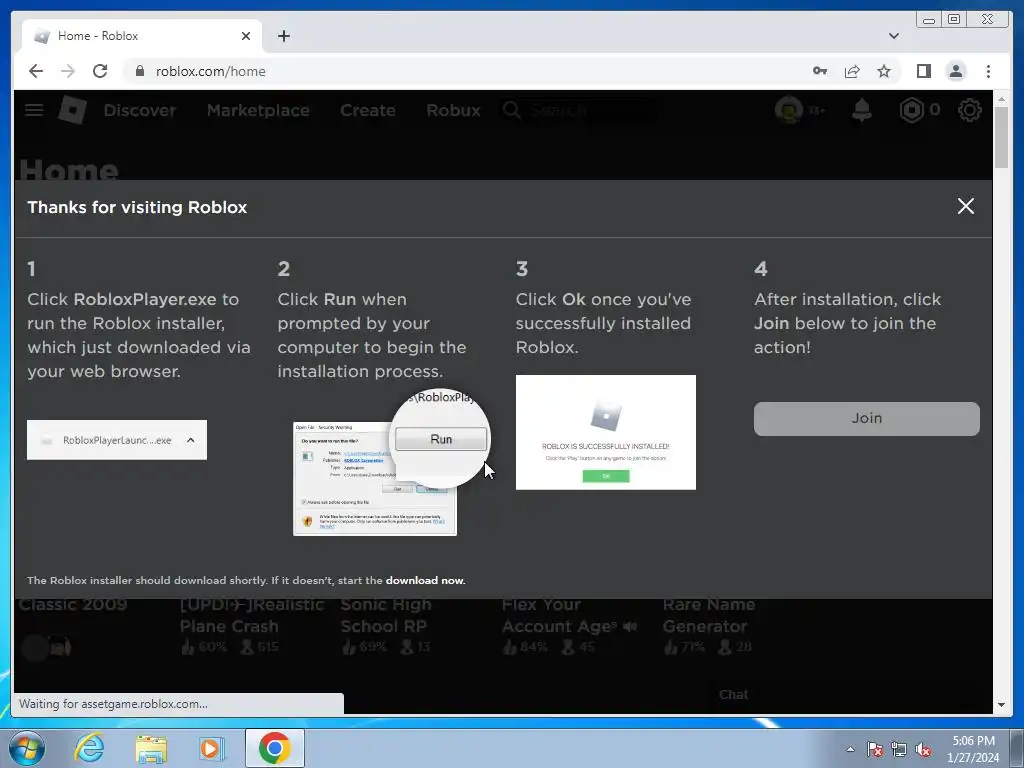The height and width of the screenshot is (768, 1024).
Task: Open a new browser tab
Action: [x=283, y=36]
